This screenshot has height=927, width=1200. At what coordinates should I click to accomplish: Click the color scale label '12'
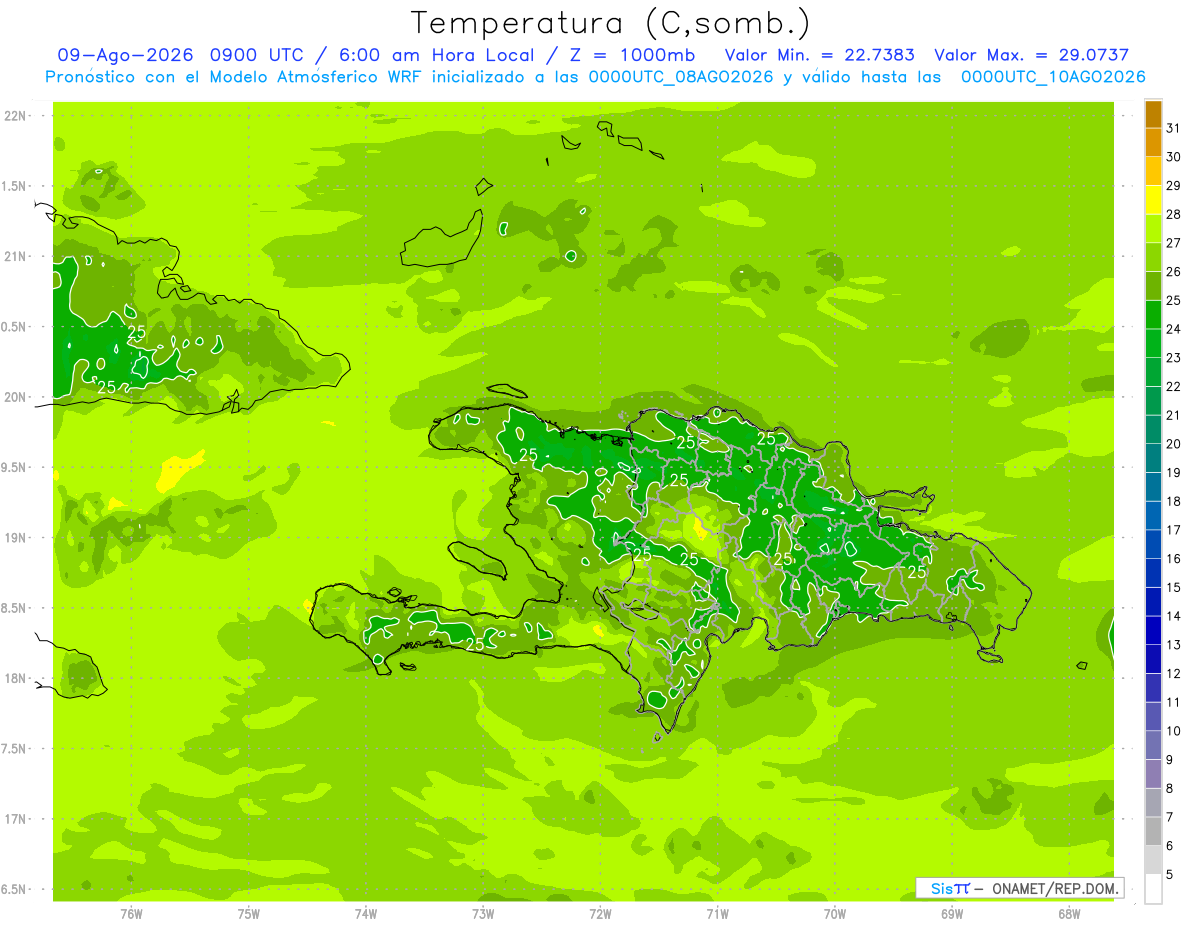pos(1173,674)
